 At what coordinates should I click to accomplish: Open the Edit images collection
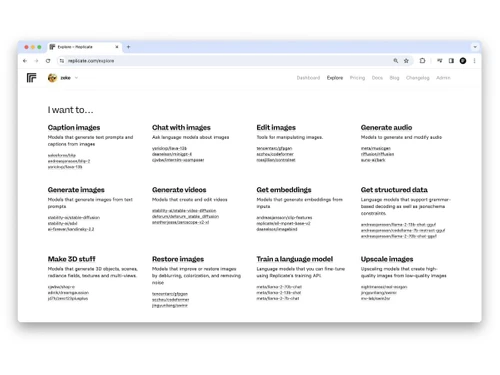[x=276, y=127]
